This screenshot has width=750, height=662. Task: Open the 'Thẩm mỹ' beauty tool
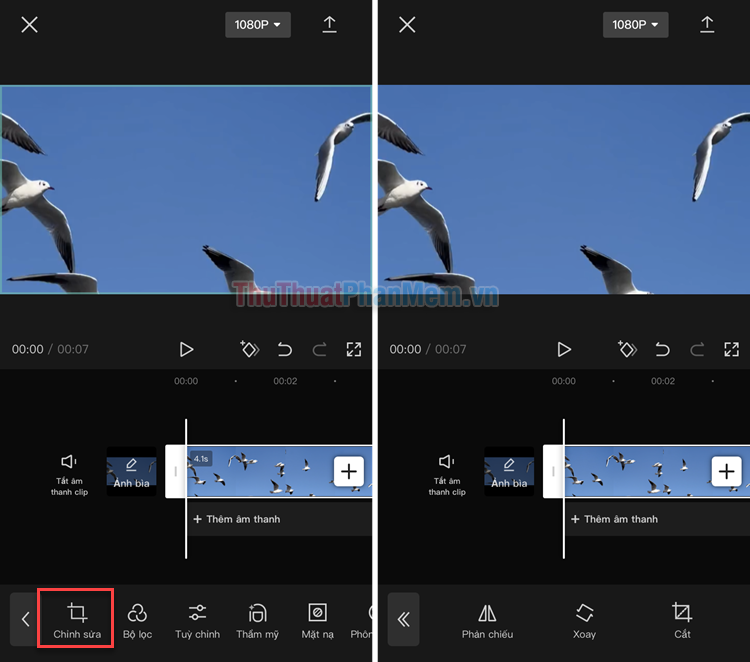pyautogui.click(x=257, y=621)
